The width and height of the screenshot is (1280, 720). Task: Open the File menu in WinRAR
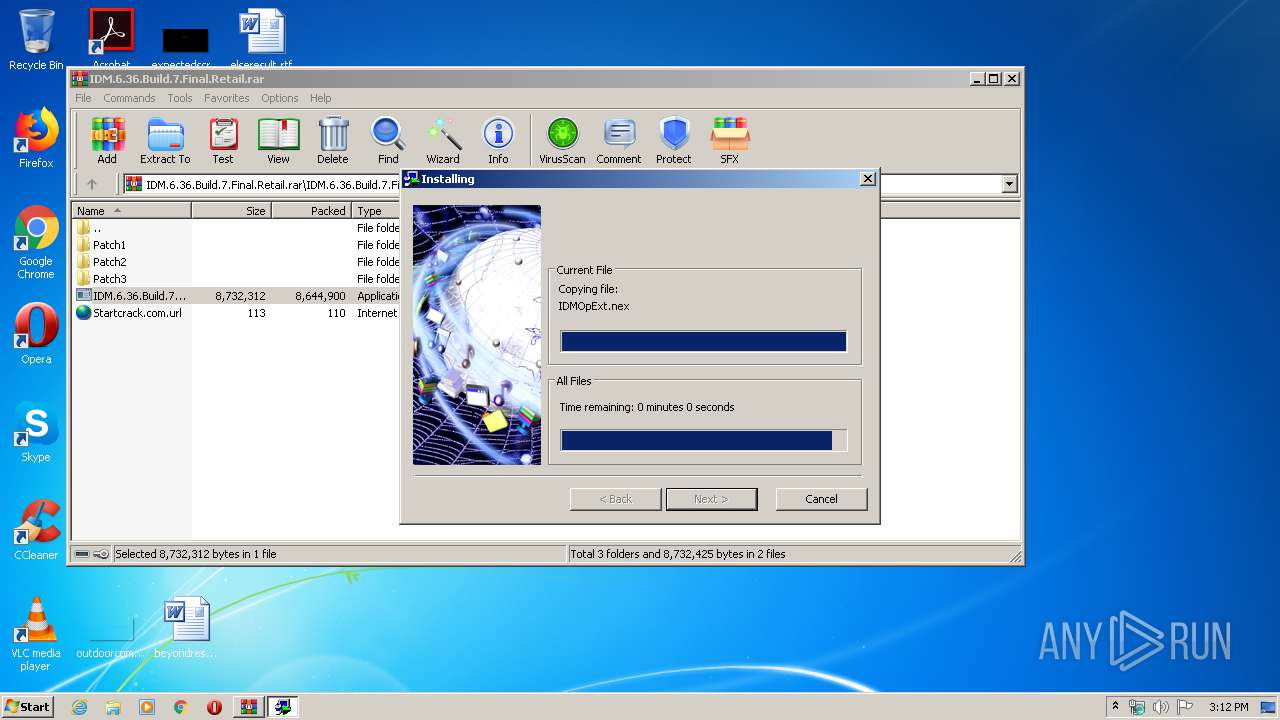(83, 98)
